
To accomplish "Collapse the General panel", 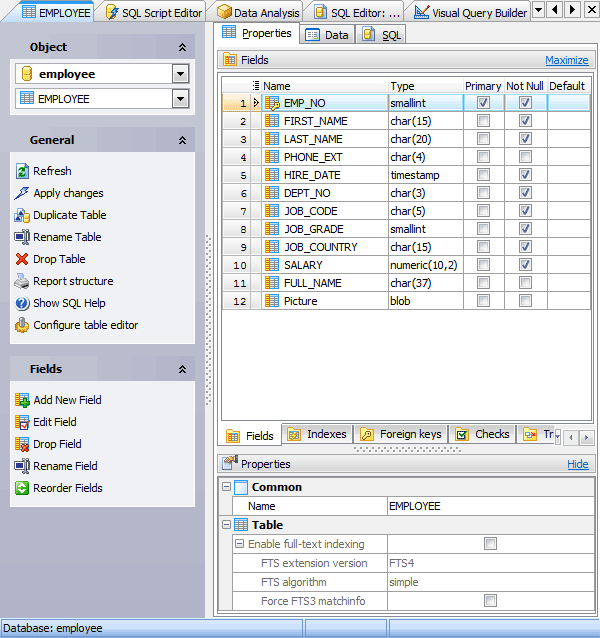I will [183, 140].
